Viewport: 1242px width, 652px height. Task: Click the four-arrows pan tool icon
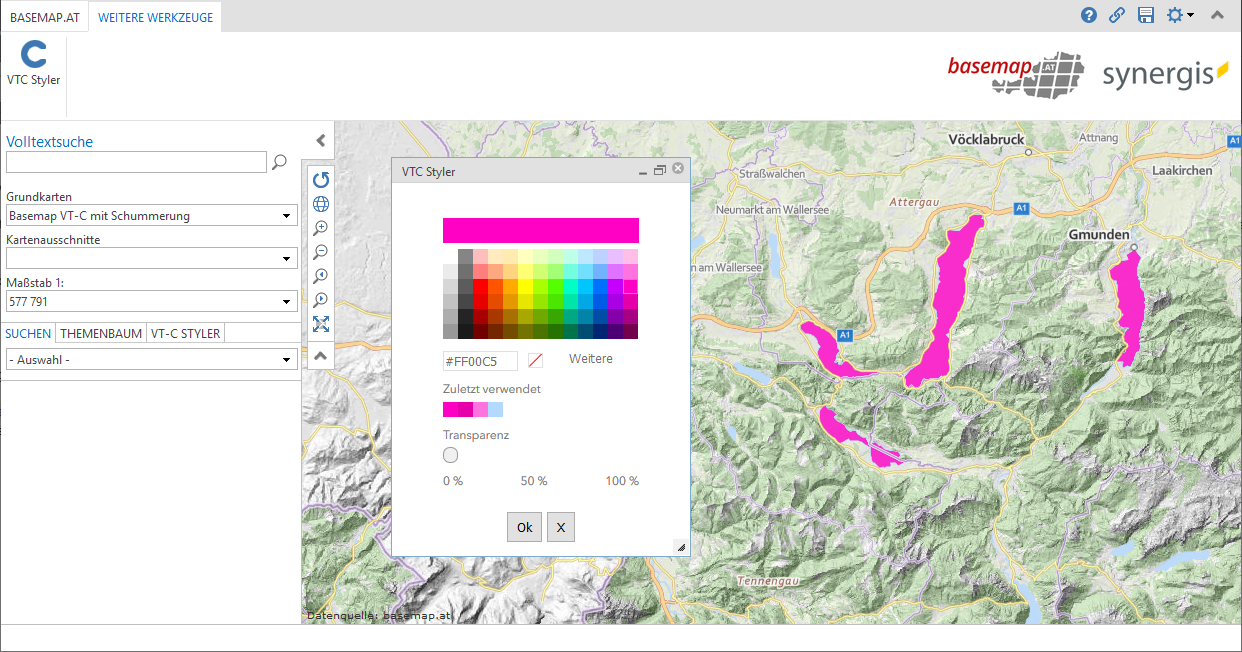321,324
